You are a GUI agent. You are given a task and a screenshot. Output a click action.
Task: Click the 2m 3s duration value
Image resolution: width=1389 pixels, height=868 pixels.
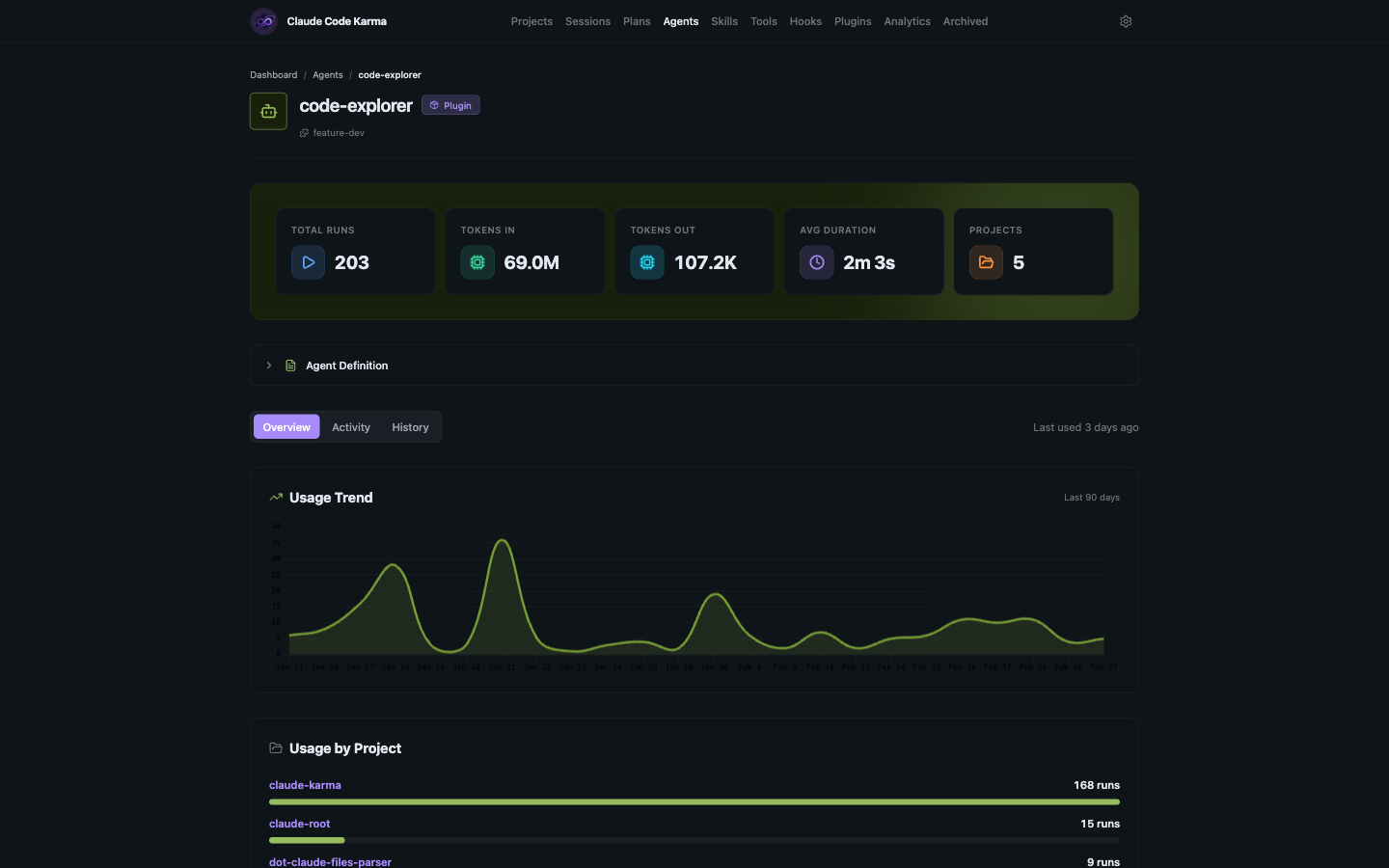(869, 262)
